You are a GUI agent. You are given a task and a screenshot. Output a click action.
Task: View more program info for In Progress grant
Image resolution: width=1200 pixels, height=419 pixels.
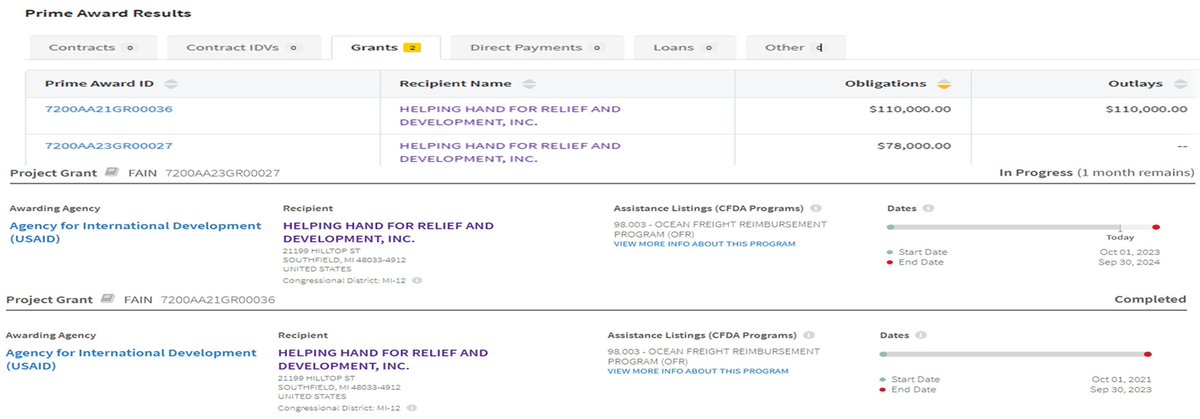704,244
